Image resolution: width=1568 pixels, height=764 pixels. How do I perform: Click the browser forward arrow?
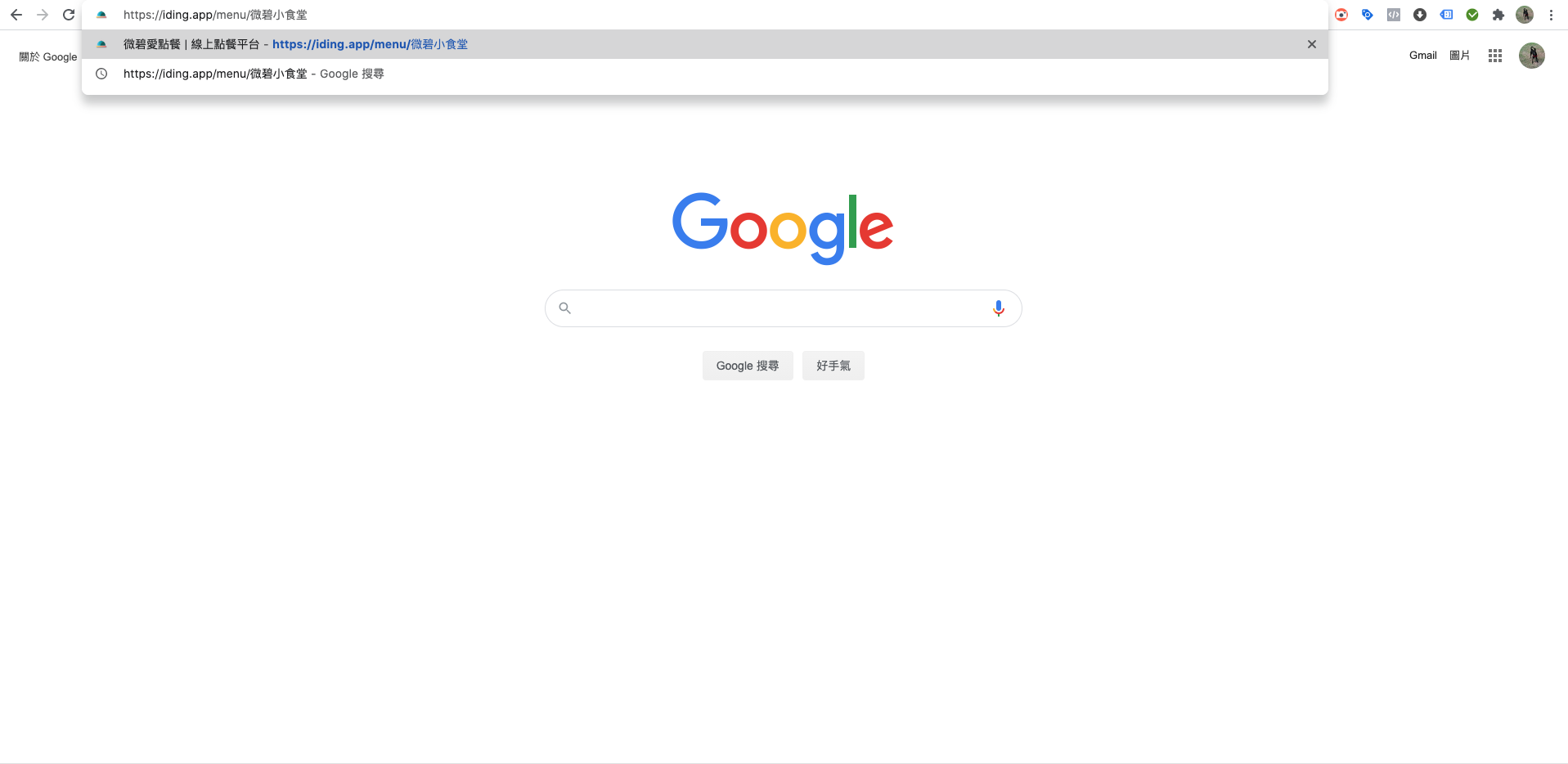point(43,15)
